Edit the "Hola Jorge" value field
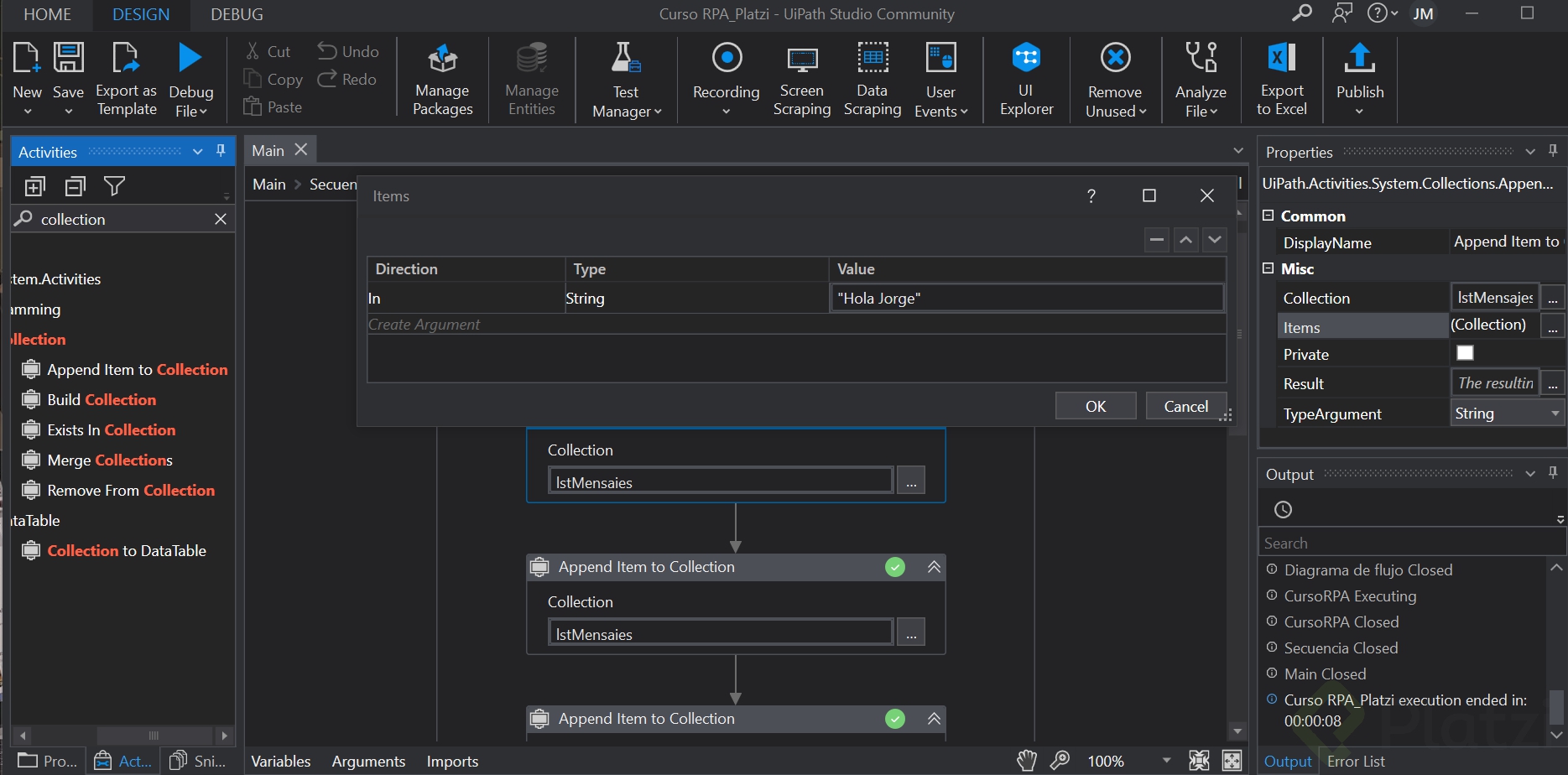 click(1027, 298)
